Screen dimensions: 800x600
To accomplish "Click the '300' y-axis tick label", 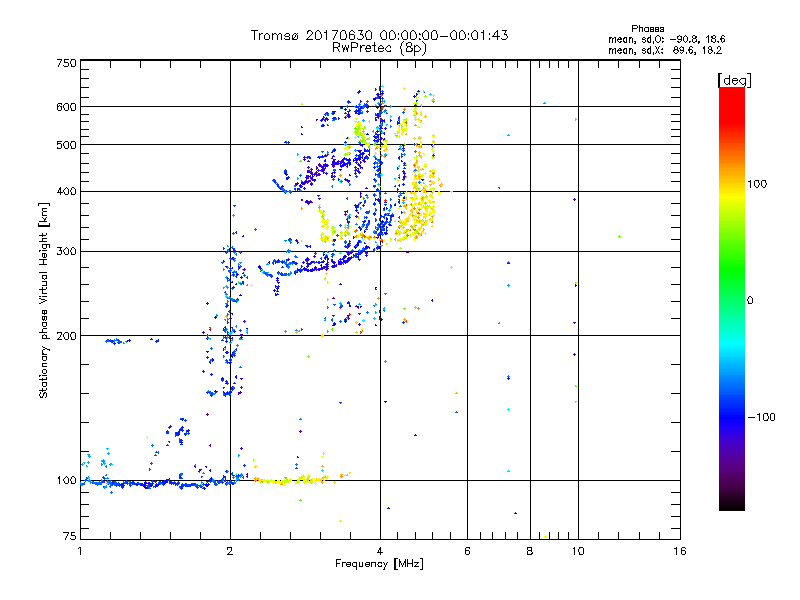I will click(x=66, y=252).
